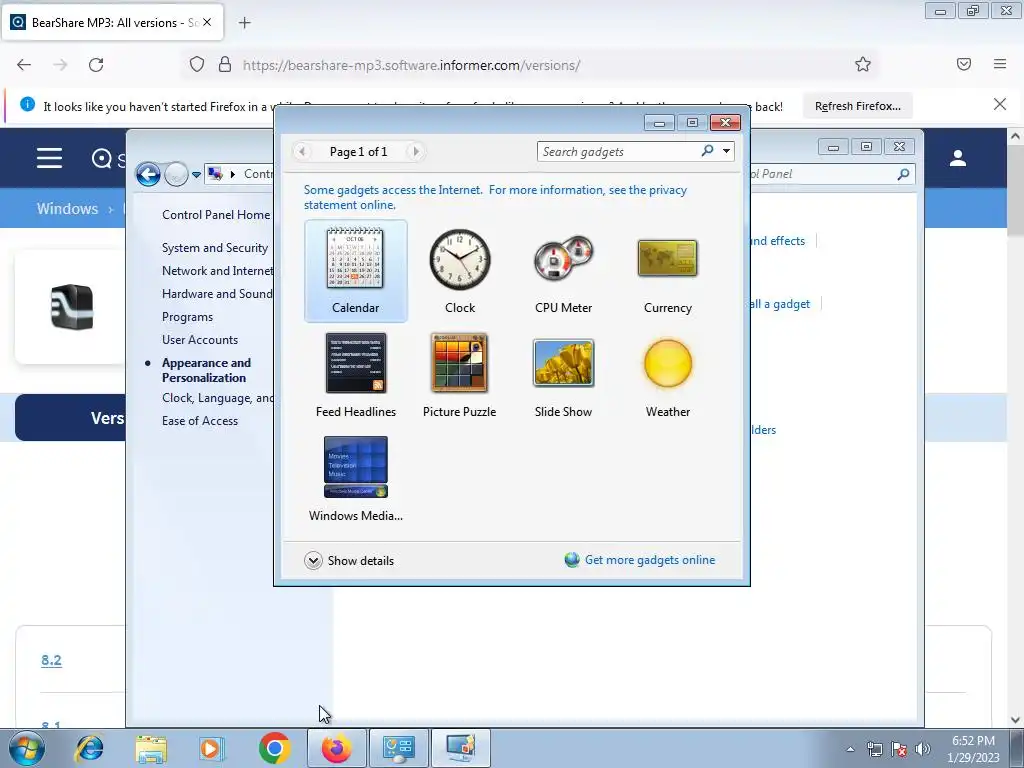Open Appearance and Personalization category
Viewport: 1024px width, 768px height.
[x=206, y=370]
